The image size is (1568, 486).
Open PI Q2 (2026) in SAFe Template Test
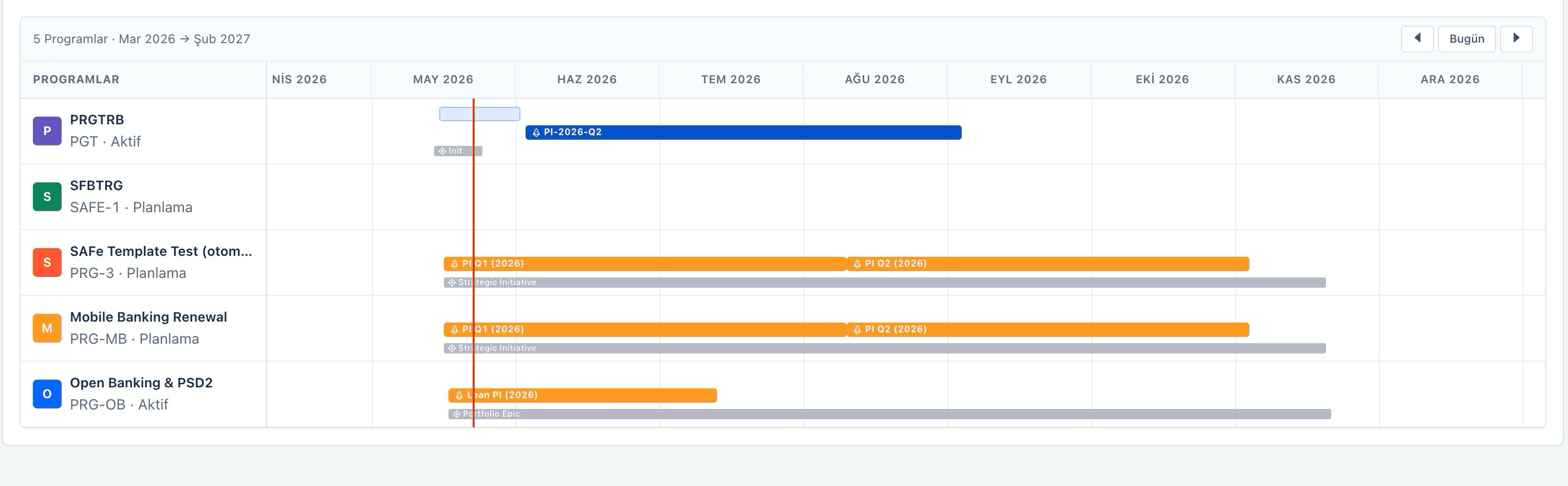[1048, 264]
